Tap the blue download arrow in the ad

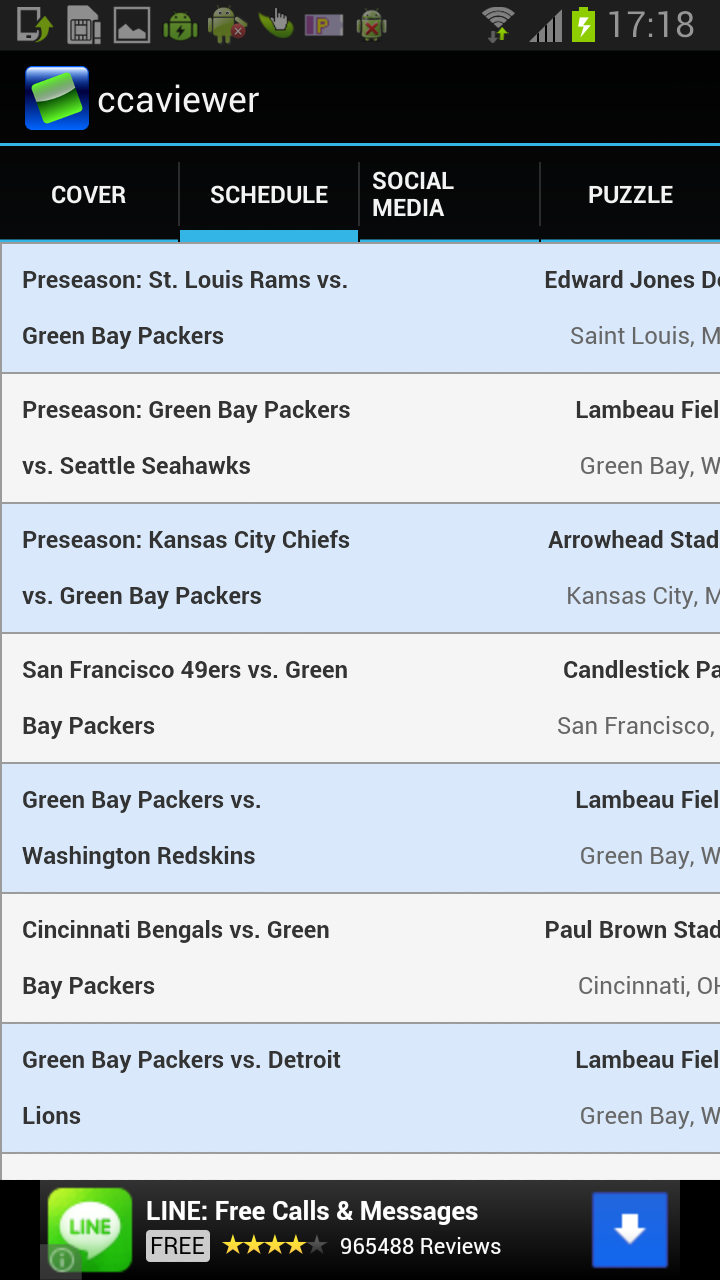tap(630, 1229)
